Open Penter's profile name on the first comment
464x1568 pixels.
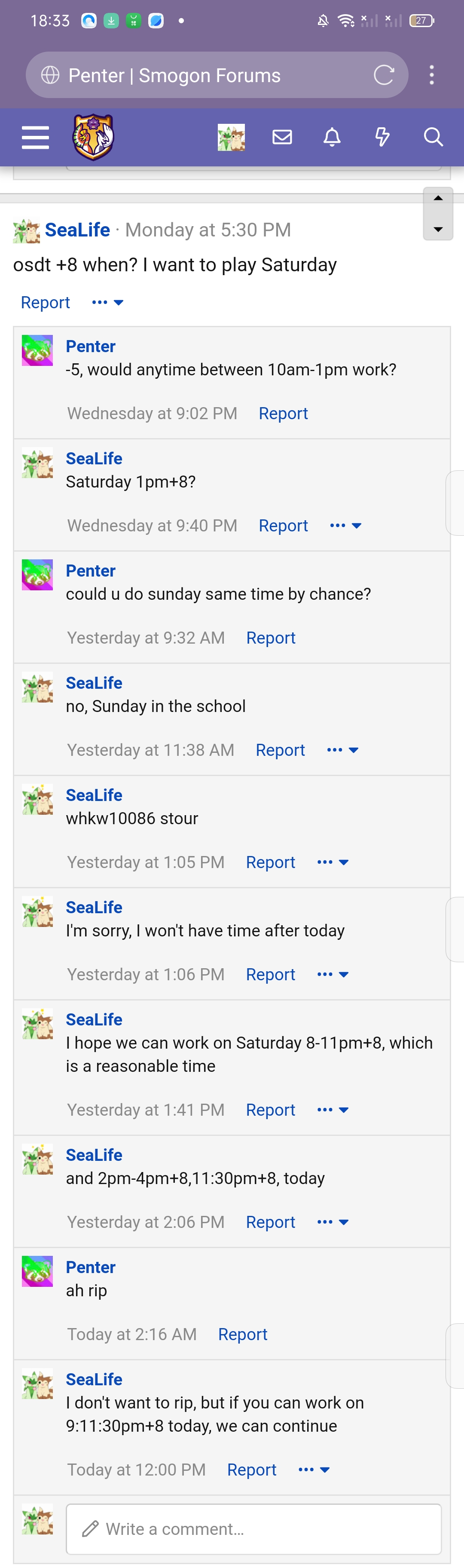coord(91,347)
